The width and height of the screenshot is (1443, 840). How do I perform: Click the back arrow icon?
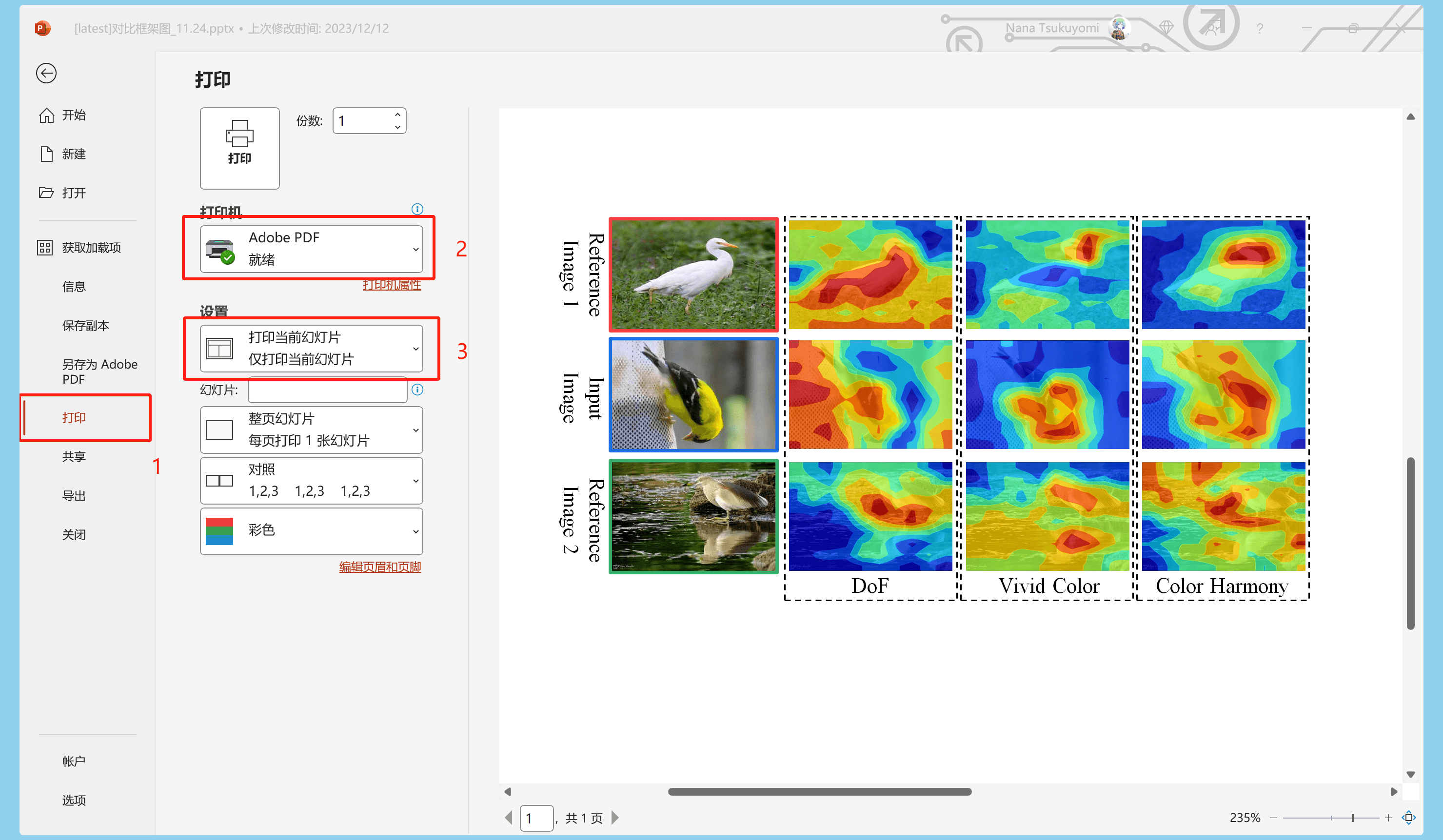coord(46,73)
